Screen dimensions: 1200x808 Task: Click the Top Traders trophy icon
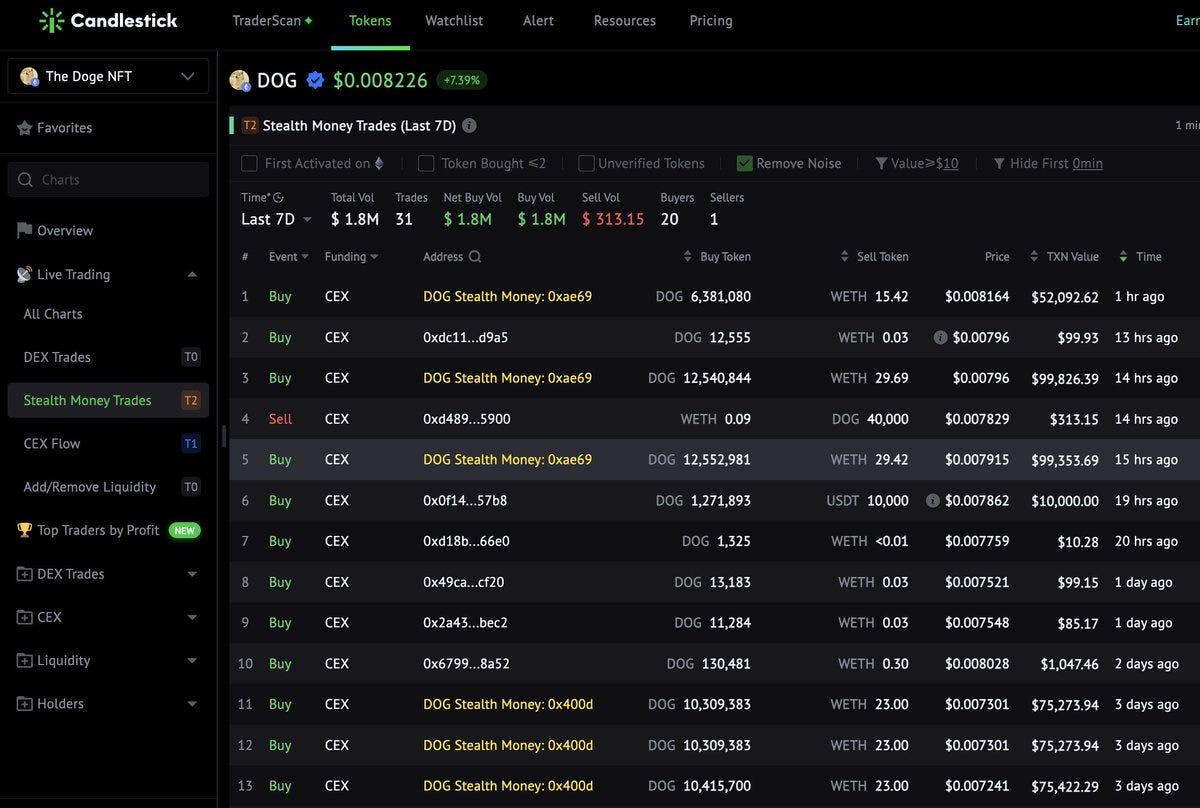(x=25, y=530)
